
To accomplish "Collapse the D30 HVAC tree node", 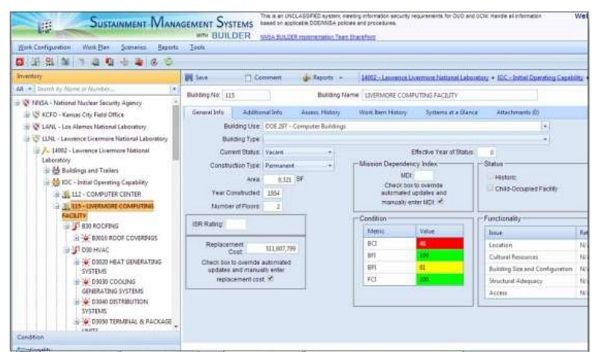I will (x=67, y=250).
